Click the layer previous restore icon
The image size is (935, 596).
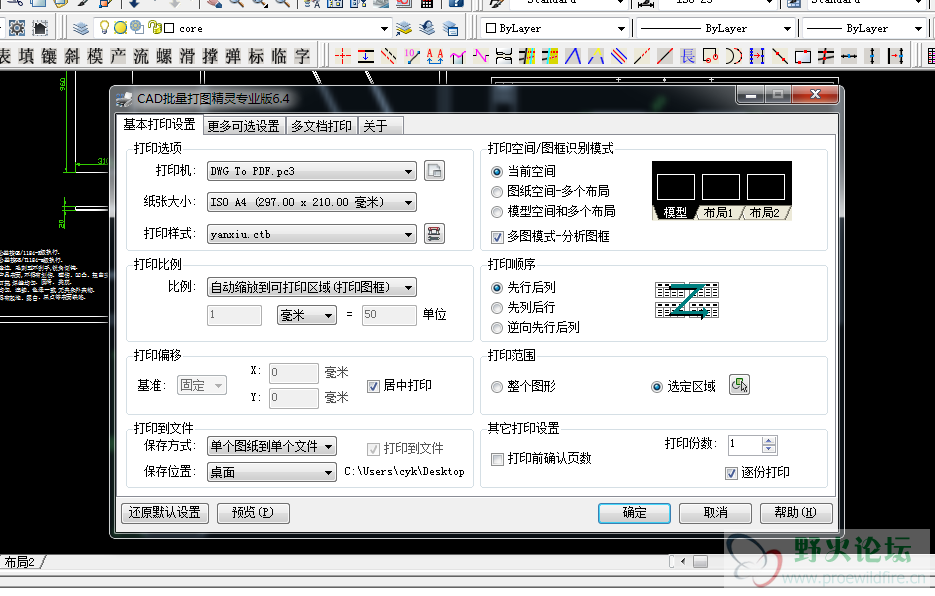click(427, 28)
